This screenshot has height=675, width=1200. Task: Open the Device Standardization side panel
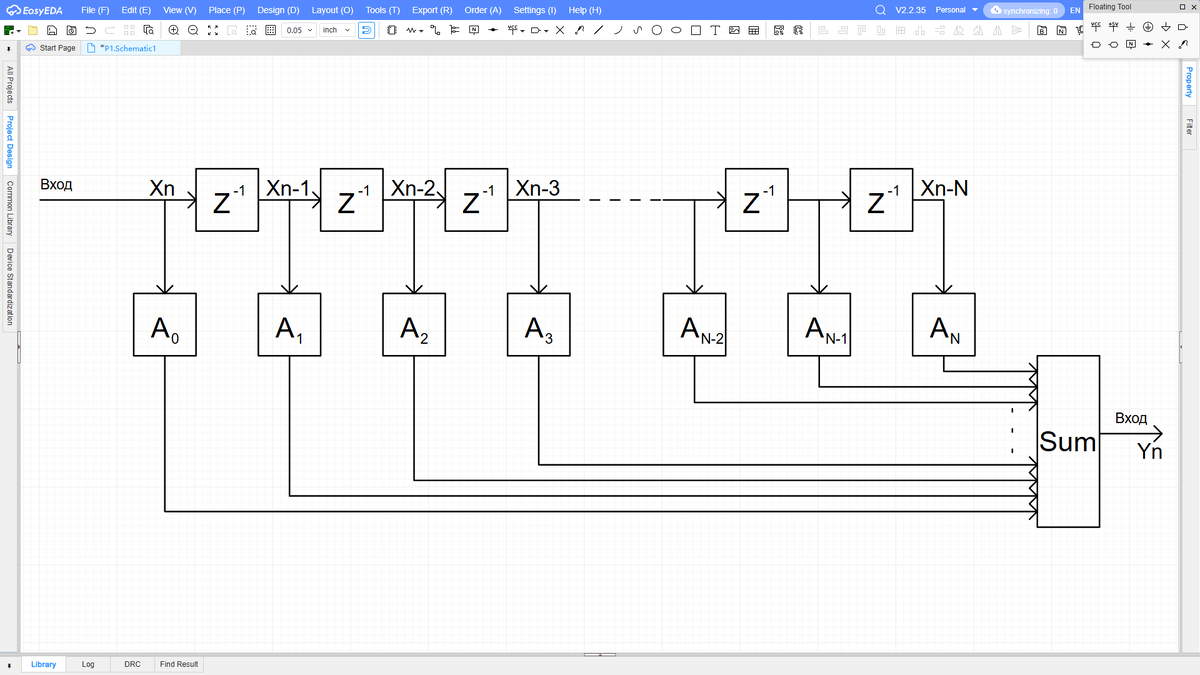tap(9, 286)
